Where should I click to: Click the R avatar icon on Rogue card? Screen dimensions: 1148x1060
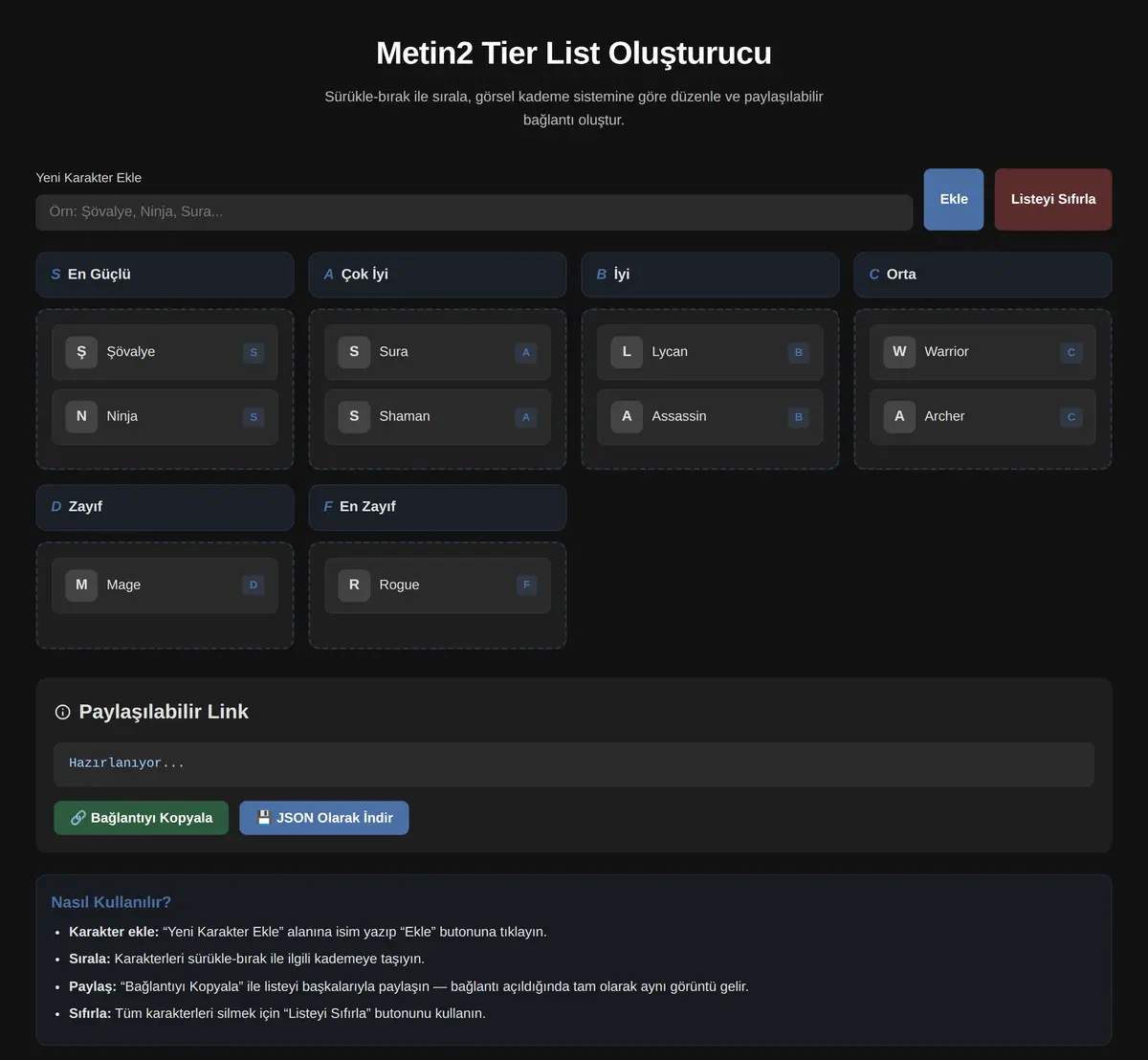[x=354, y=585]
